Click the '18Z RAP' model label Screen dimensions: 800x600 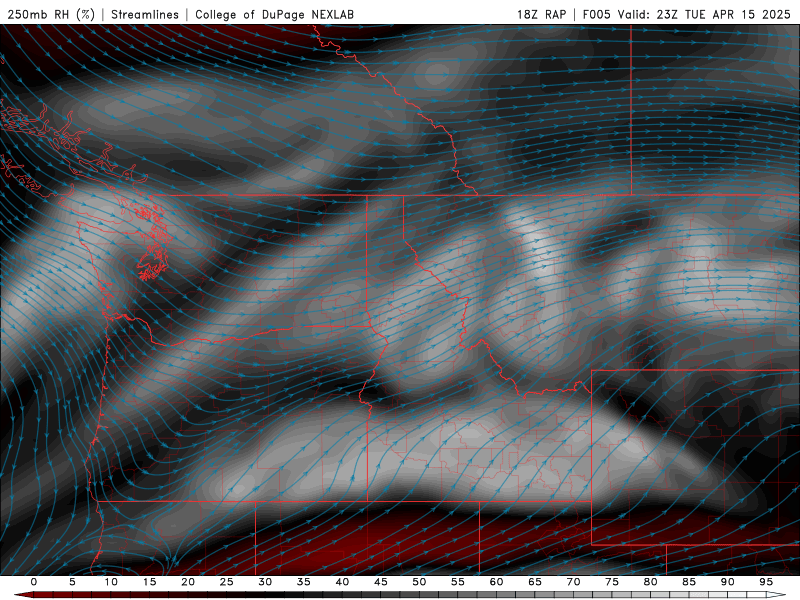pyautogui.click(x=541, y=14)
